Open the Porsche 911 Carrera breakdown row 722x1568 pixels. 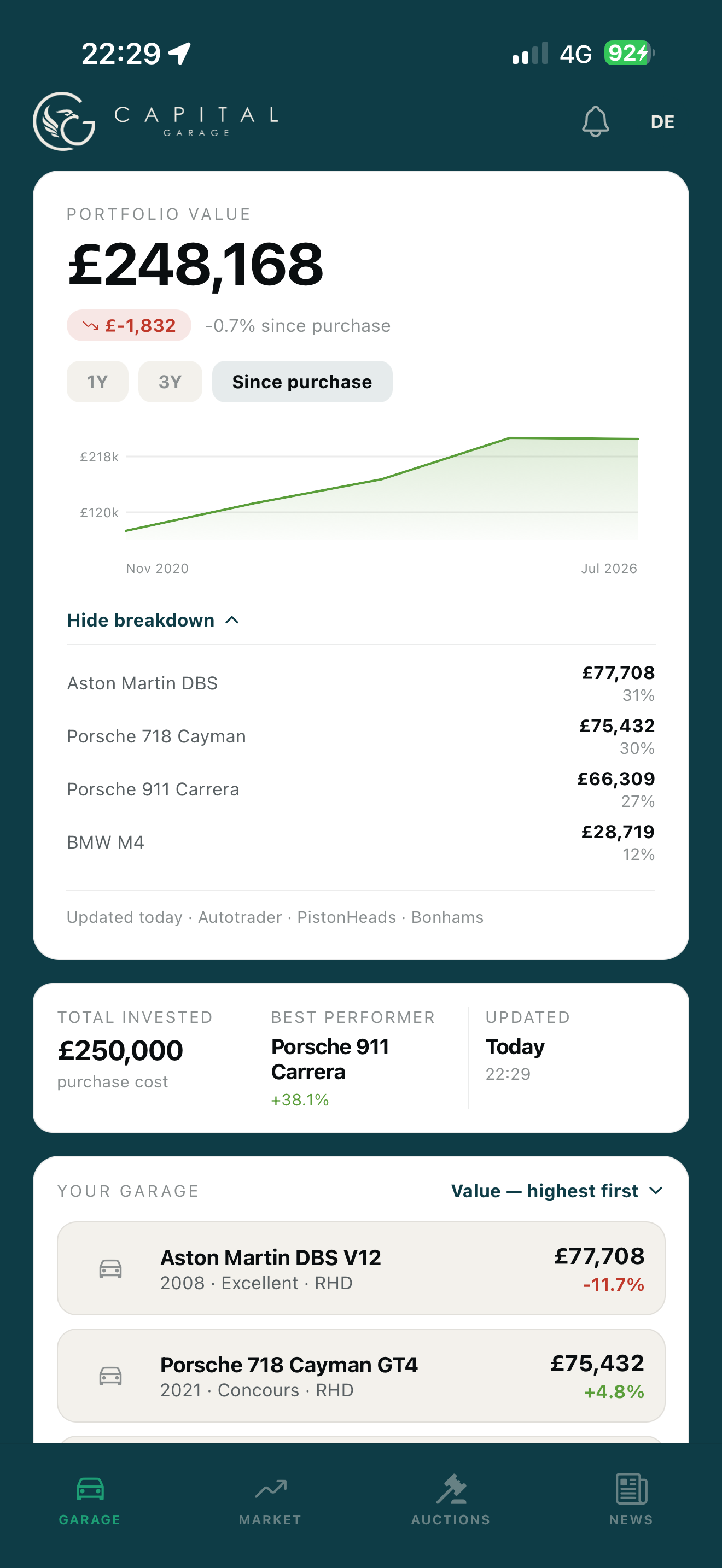point(361,789)
